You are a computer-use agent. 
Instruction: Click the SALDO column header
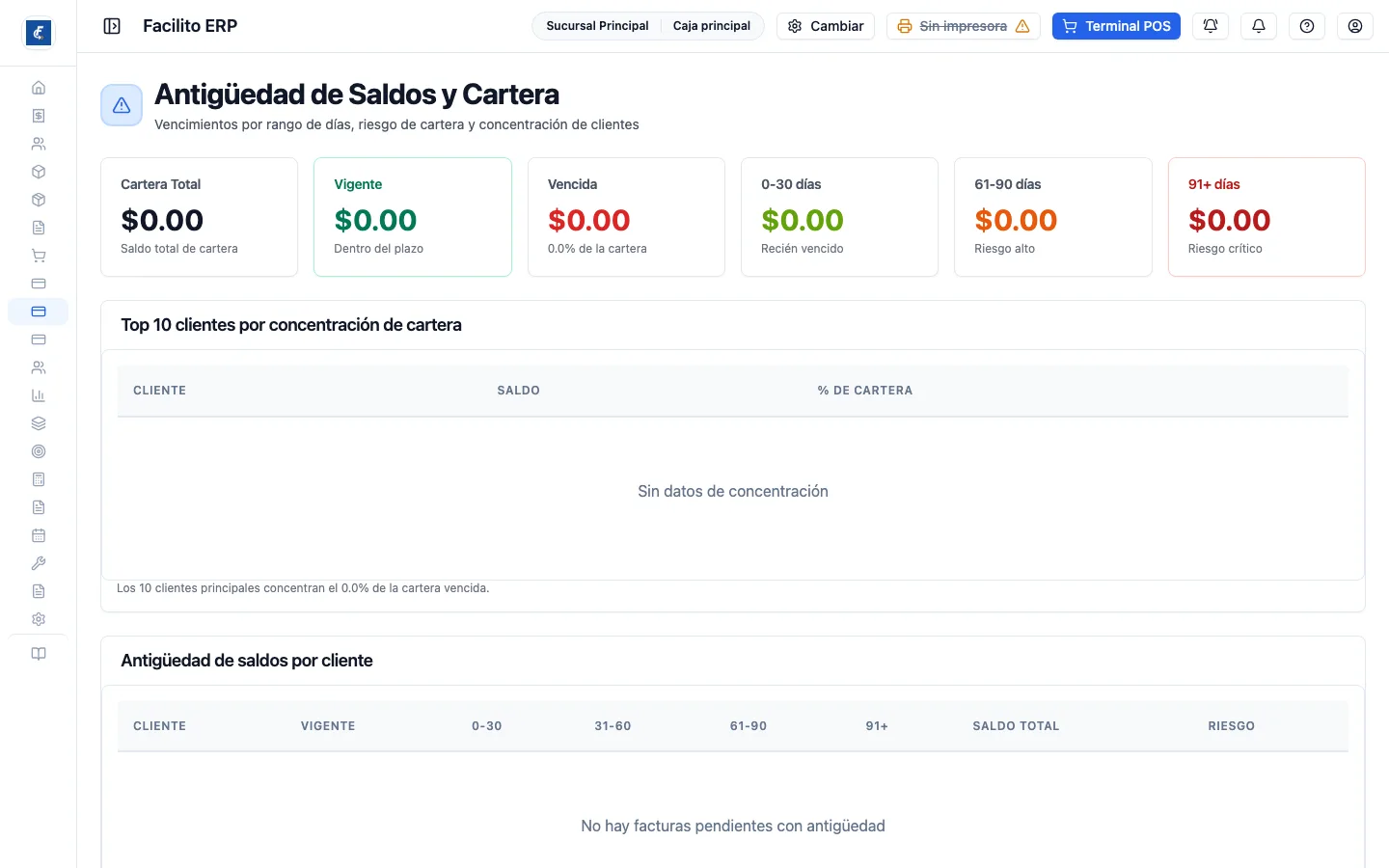[x=519, y=391]
